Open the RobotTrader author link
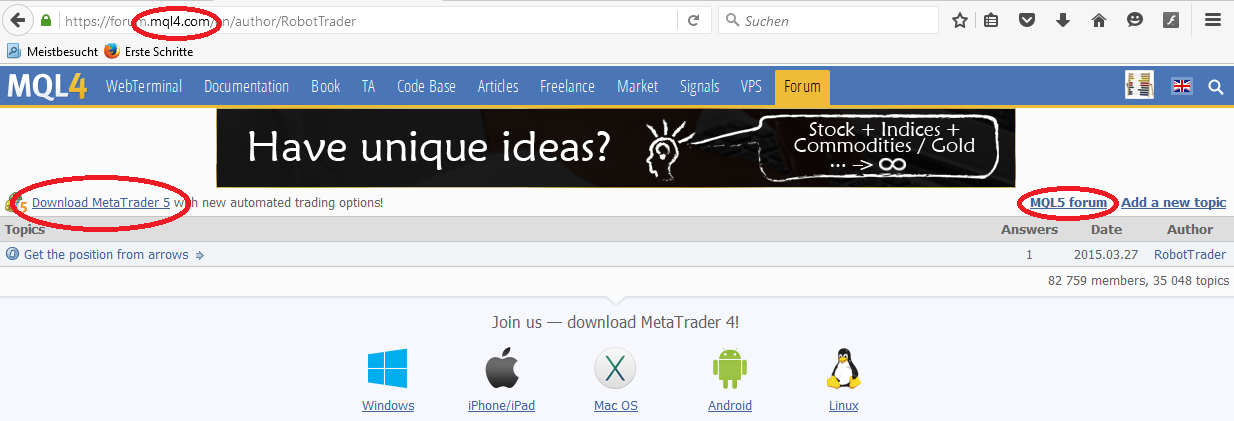 tap(1190, 255)
